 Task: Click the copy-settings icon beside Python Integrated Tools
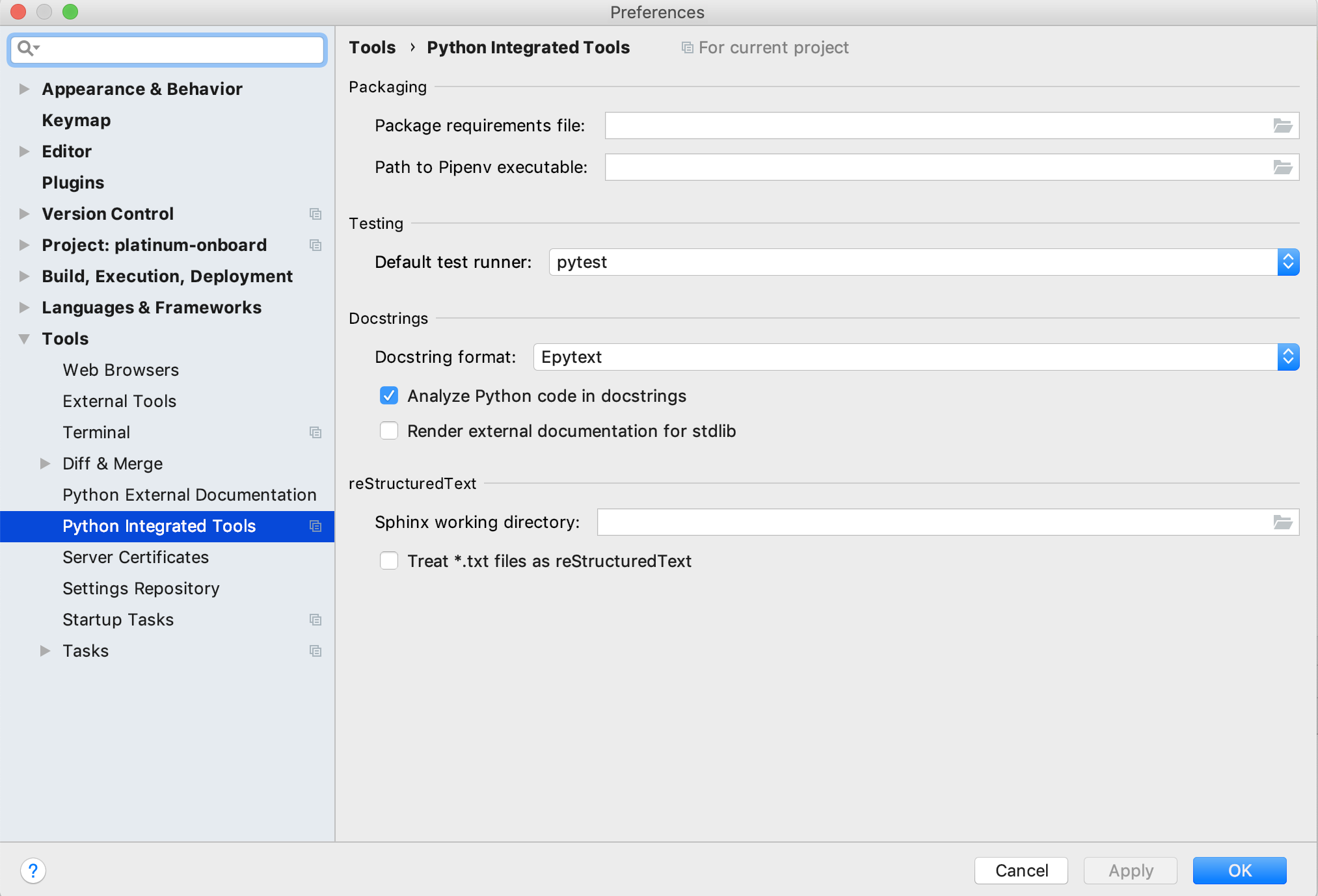316,526
